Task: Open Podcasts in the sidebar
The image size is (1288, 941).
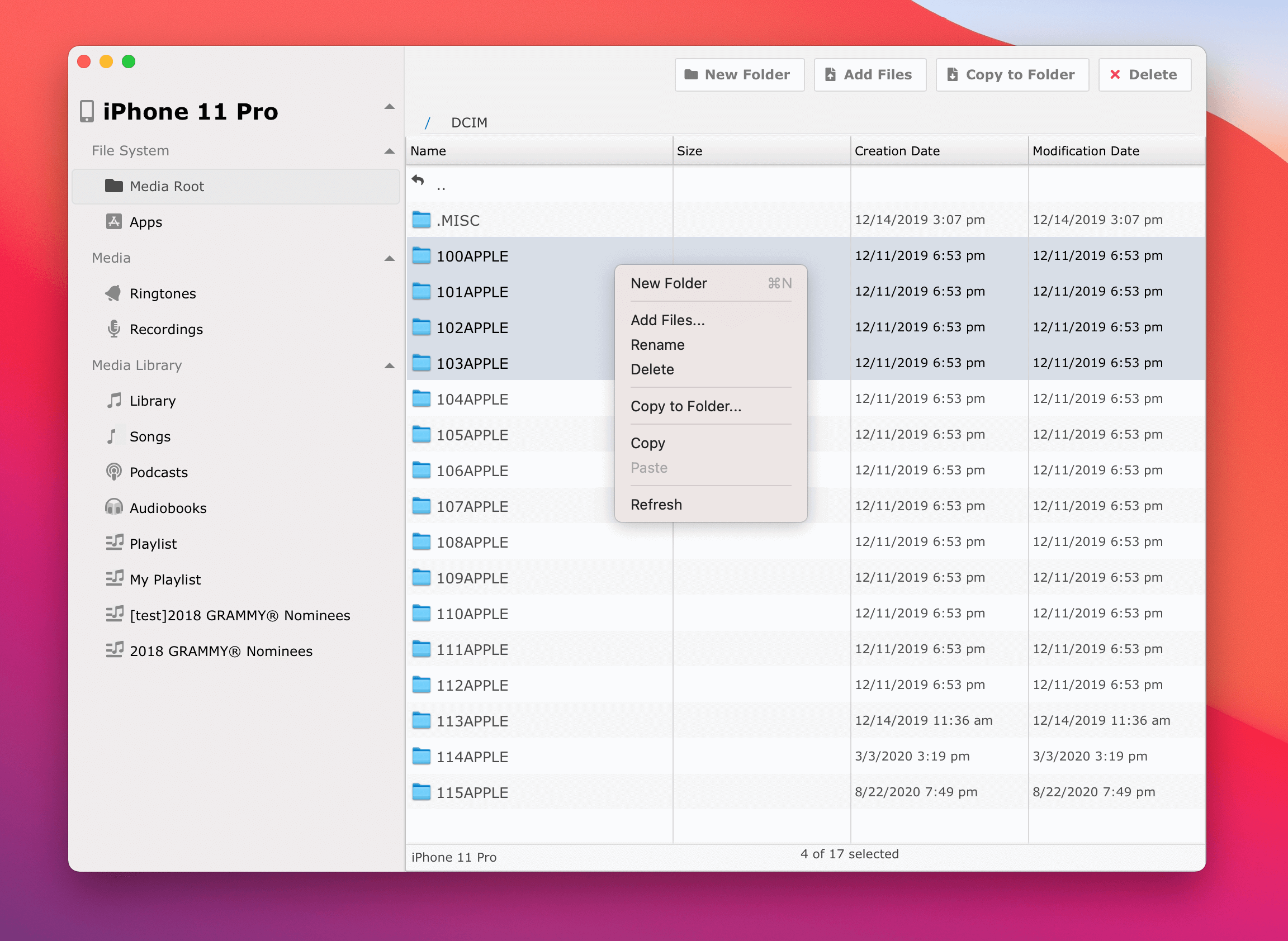Action: pos(236,472)
